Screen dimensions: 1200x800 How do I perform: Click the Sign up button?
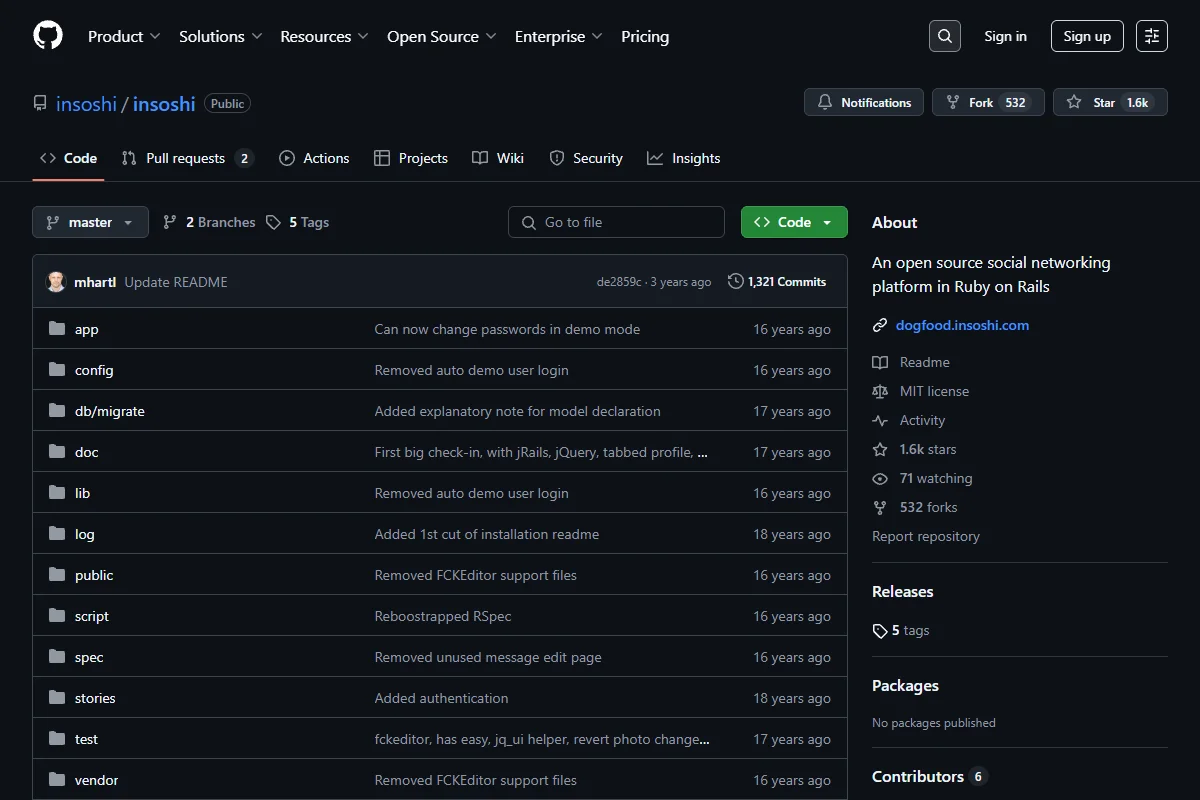tap(1087, 36)
